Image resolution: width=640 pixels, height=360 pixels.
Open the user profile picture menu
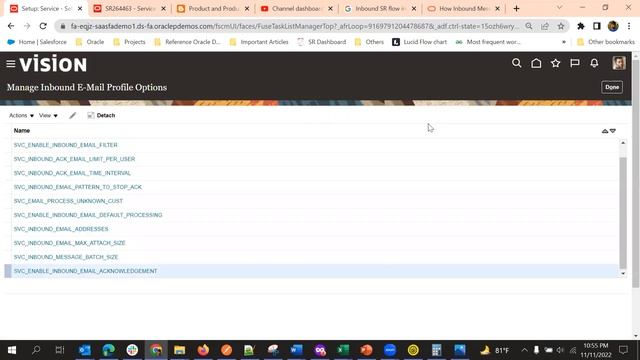pyautogui.click(x=619, y=63)
